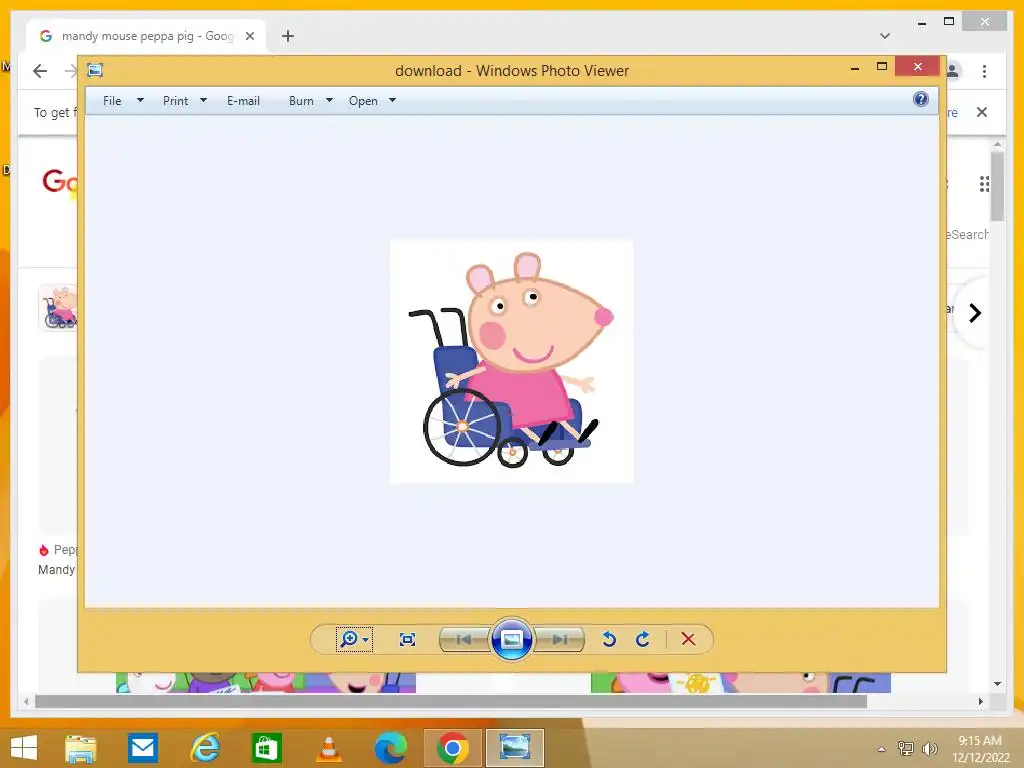Select the mandy mouse peppa pig Chrome tab

coord(146,36)
